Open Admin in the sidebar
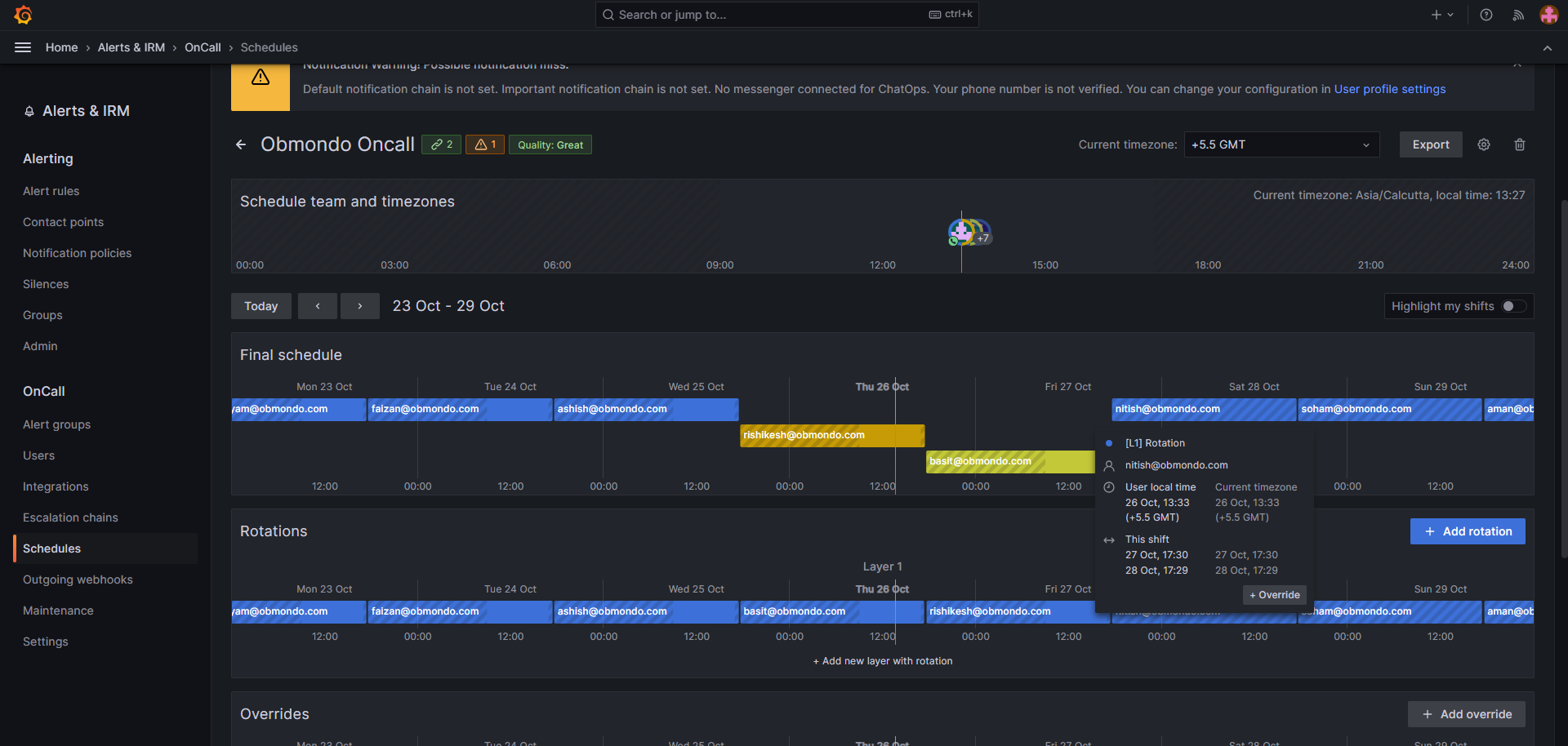 40,346
